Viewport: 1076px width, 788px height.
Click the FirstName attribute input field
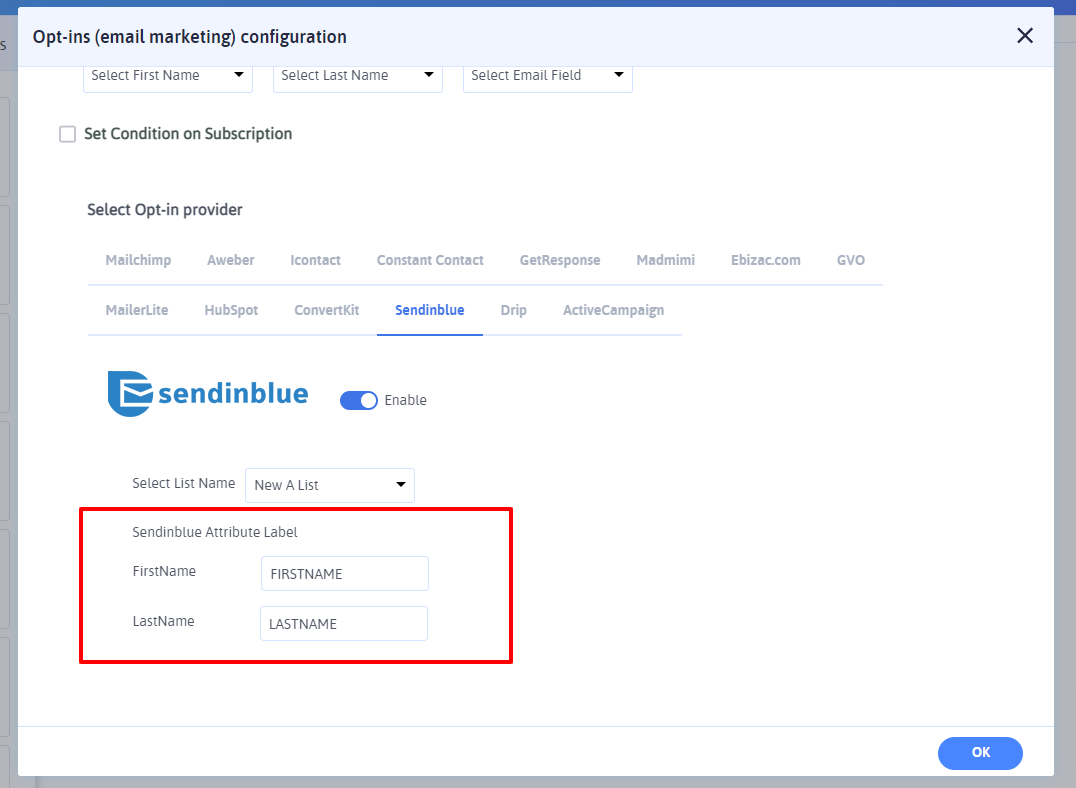(344, 574)
